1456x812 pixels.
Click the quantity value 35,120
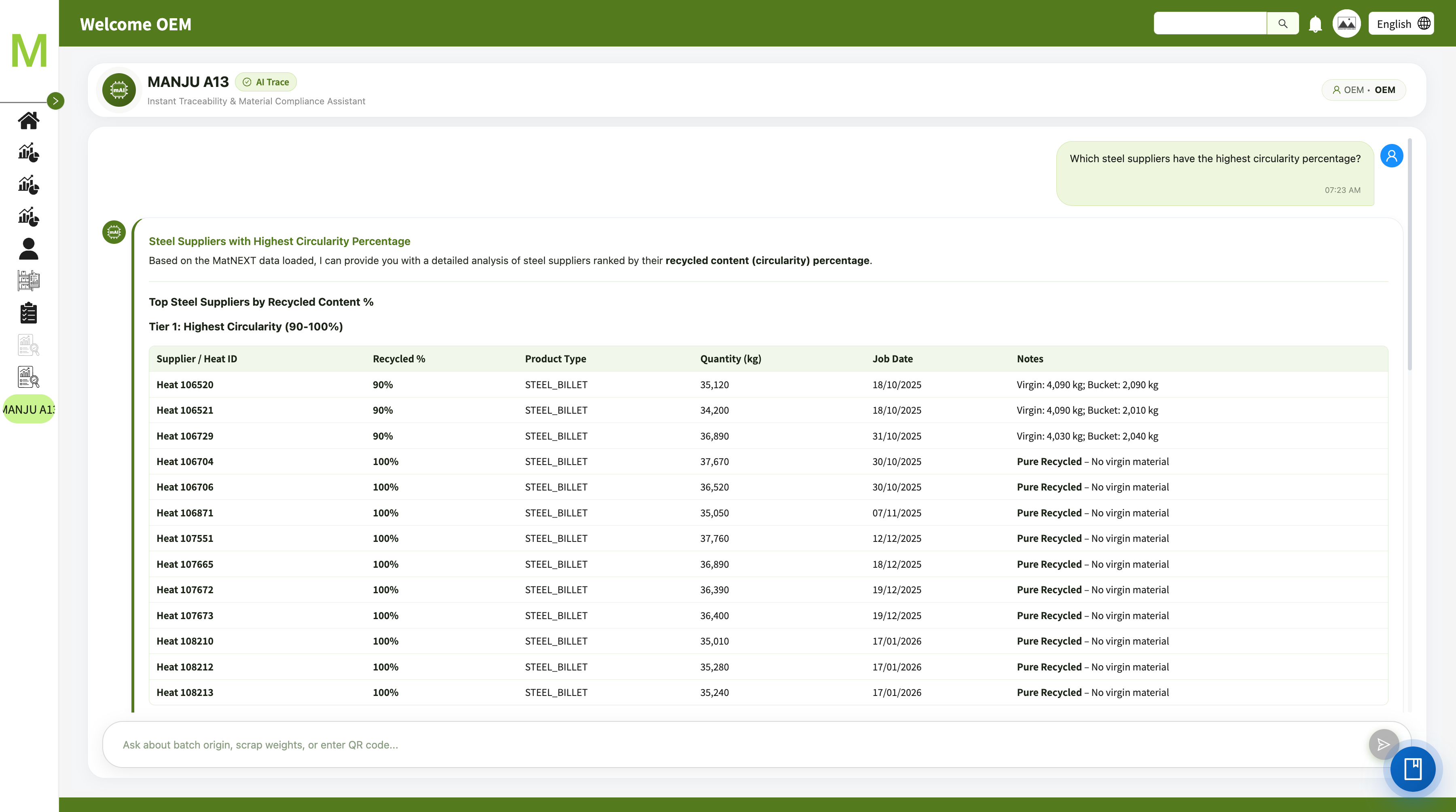click(x=714, y=385)
